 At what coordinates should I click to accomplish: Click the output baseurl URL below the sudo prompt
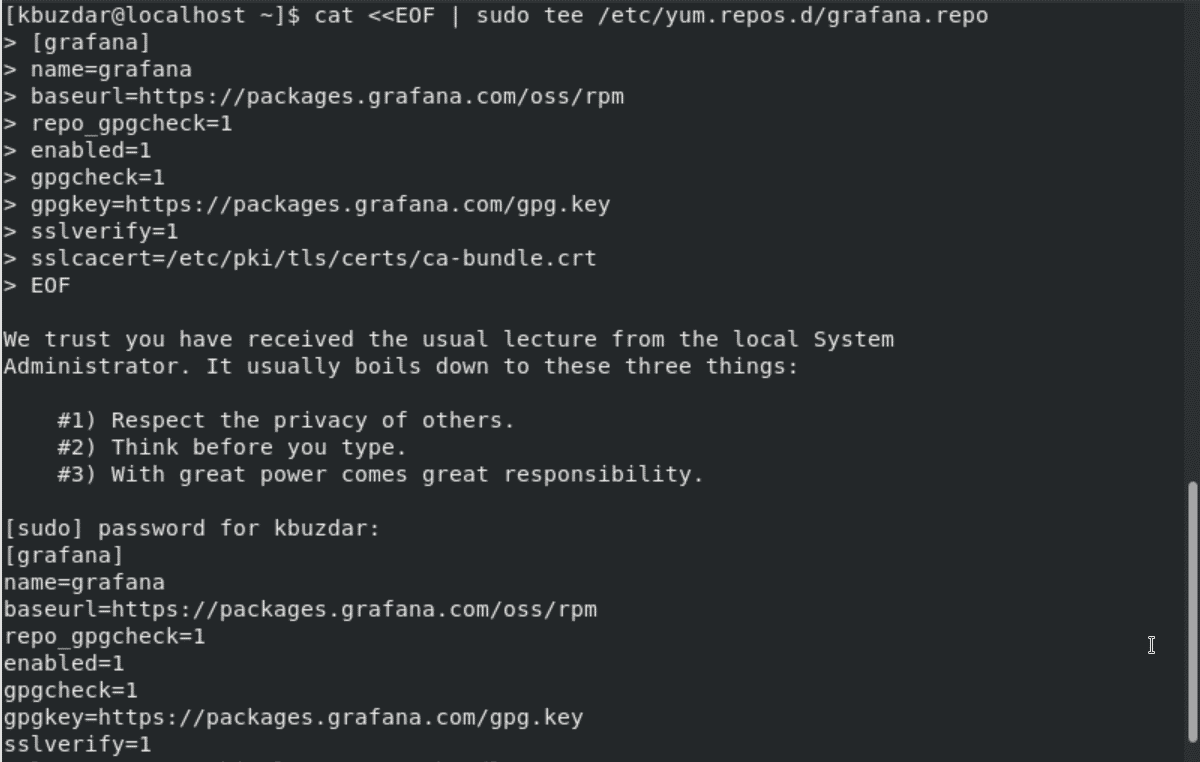click(354, 609)
